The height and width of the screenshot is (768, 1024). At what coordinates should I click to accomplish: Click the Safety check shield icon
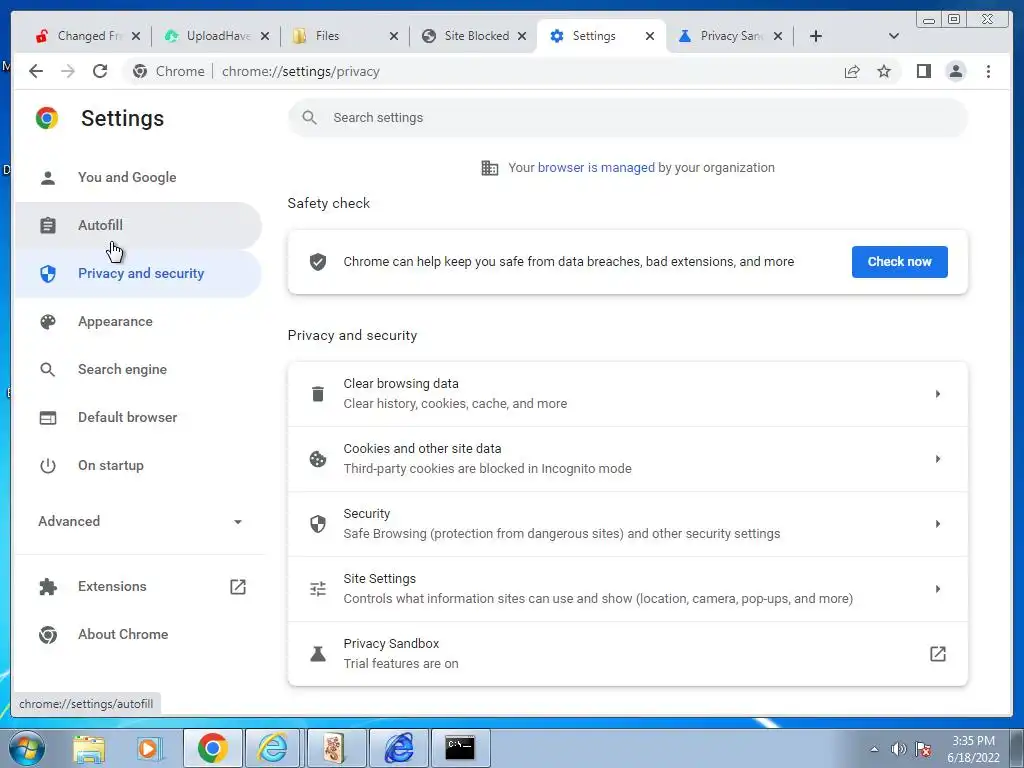[x=317, y=262]
